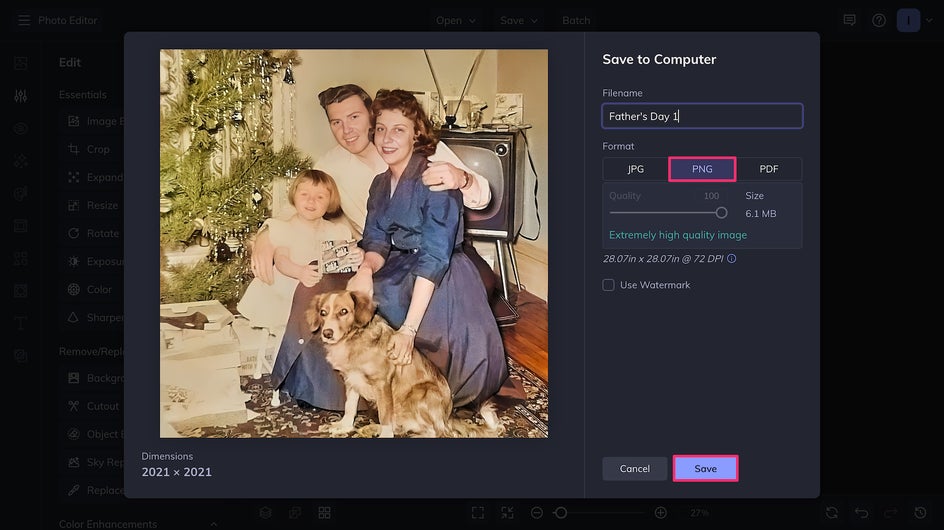The image size is (944, 530).
Task: Switch format to PDF
Action: point(768,169)
